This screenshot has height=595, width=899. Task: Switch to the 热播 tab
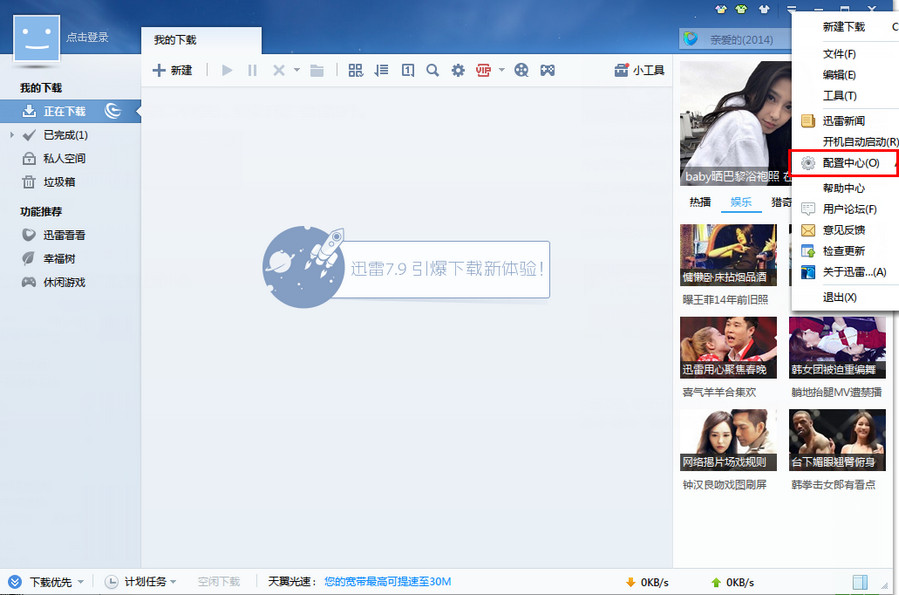700,202
